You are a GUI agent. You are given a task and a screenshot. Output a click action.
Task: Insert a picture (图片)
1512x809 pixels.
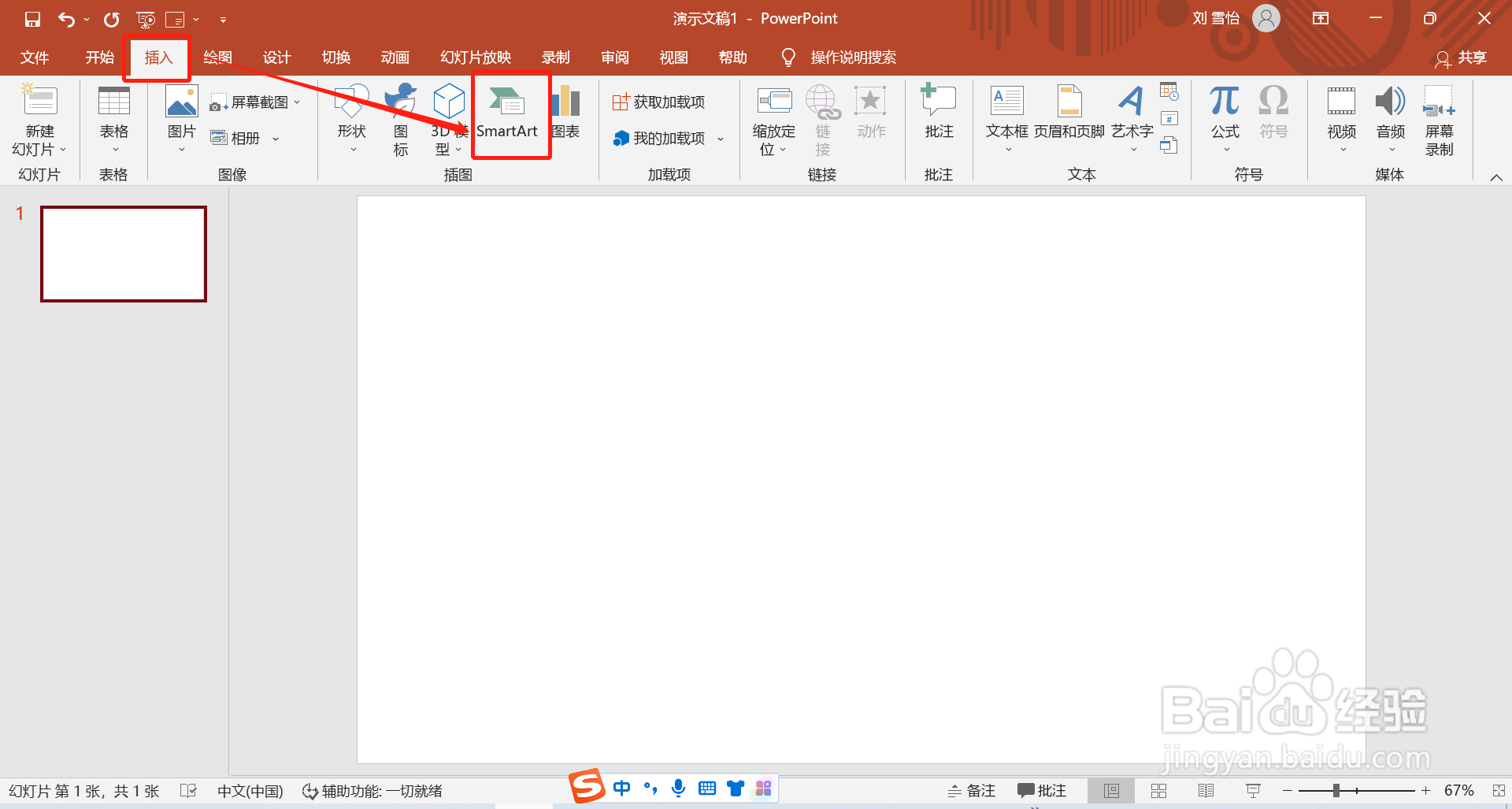point(182,120)
